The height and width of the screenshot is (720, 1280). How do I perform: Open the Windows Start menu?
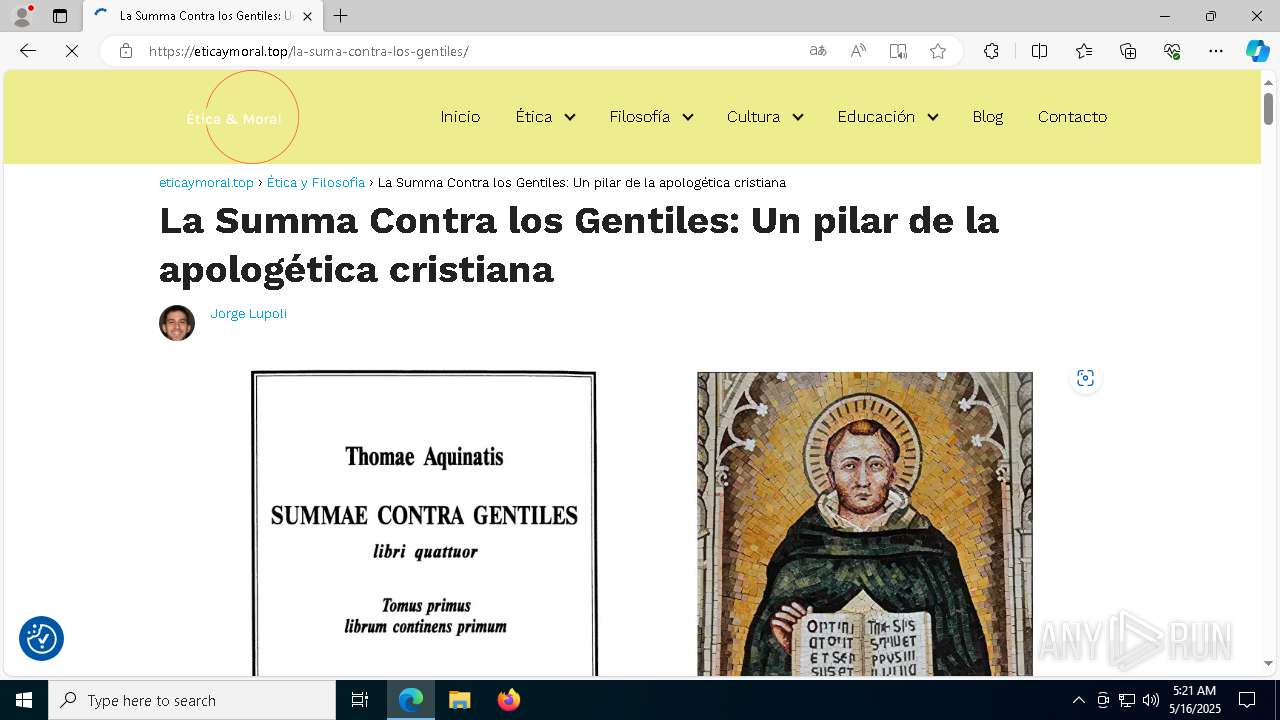[24, 700]
